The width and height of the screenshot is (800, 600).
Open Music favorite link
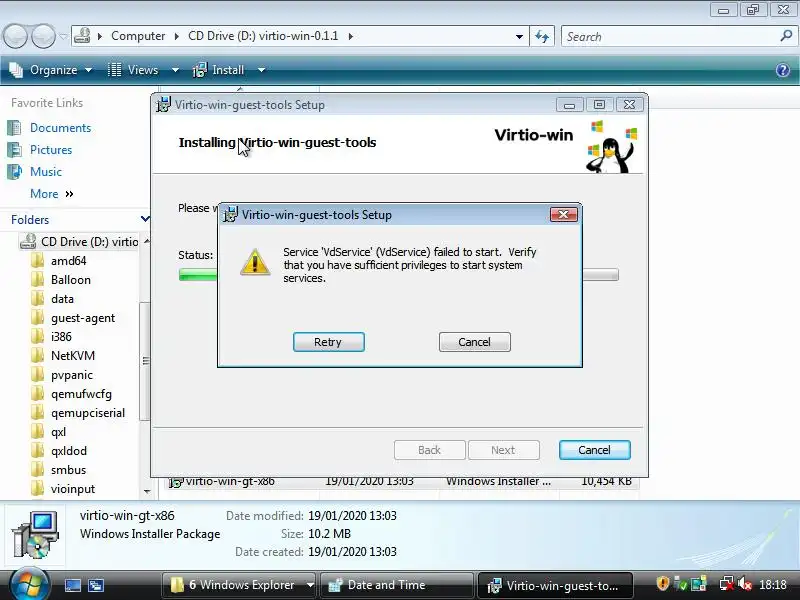point(45,171)
